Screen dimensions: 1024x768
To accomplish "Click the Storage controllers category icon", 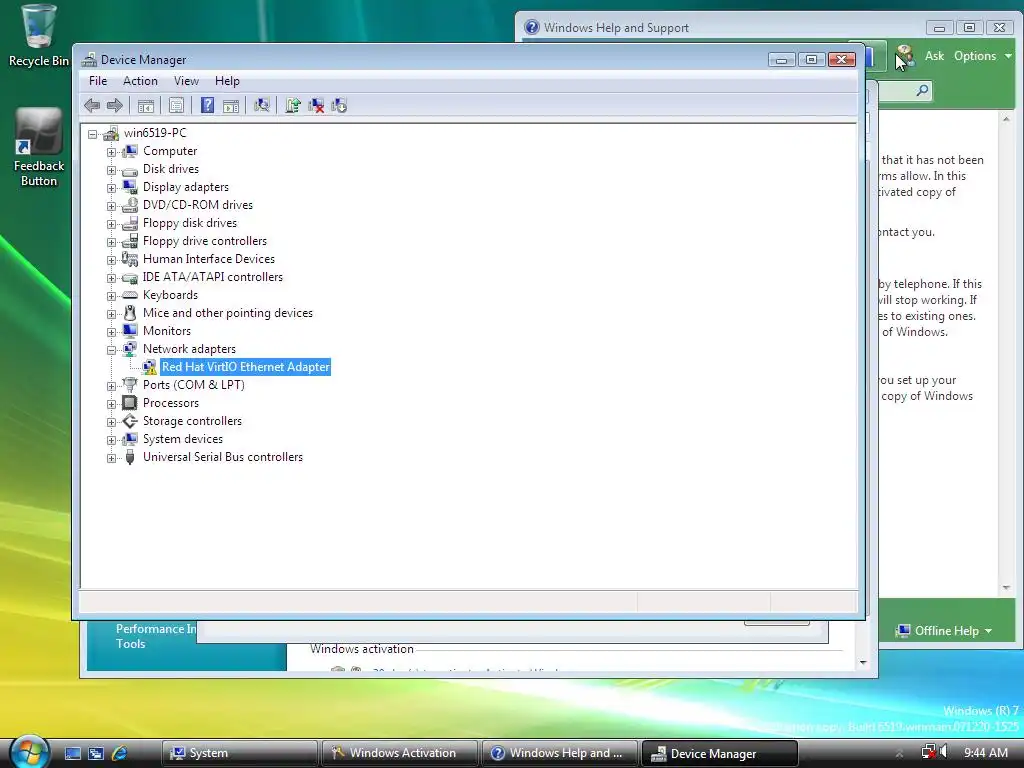I will tap(130, 421).
